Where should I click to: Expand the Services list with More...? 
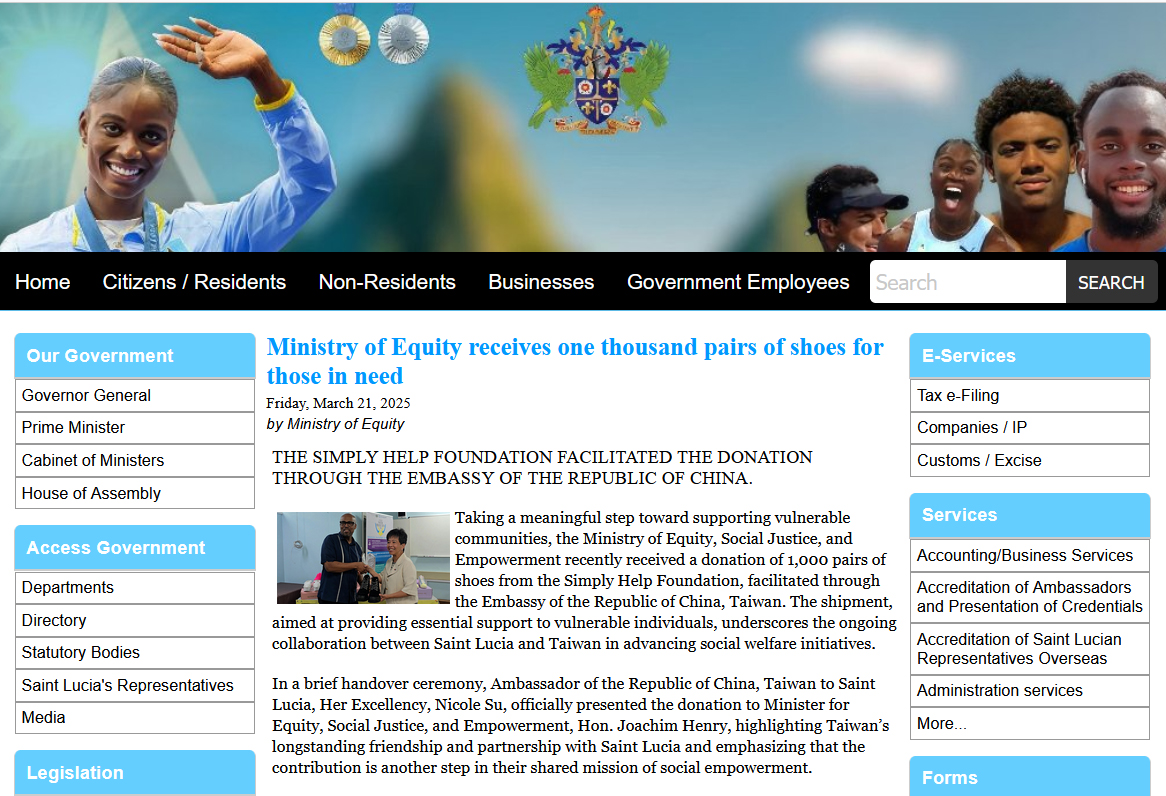[x=942, y=723]
